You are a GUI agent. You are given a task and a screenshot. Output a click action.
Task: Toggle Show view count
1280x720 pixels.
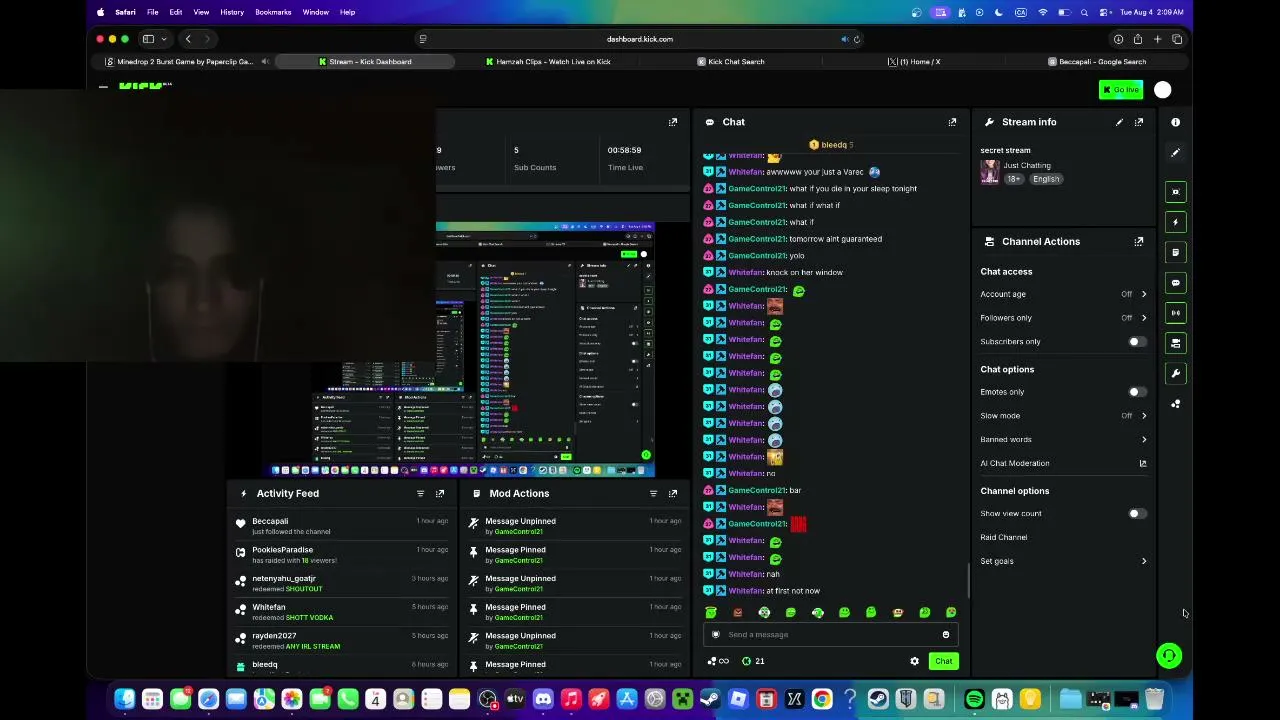pos(1136,514)
